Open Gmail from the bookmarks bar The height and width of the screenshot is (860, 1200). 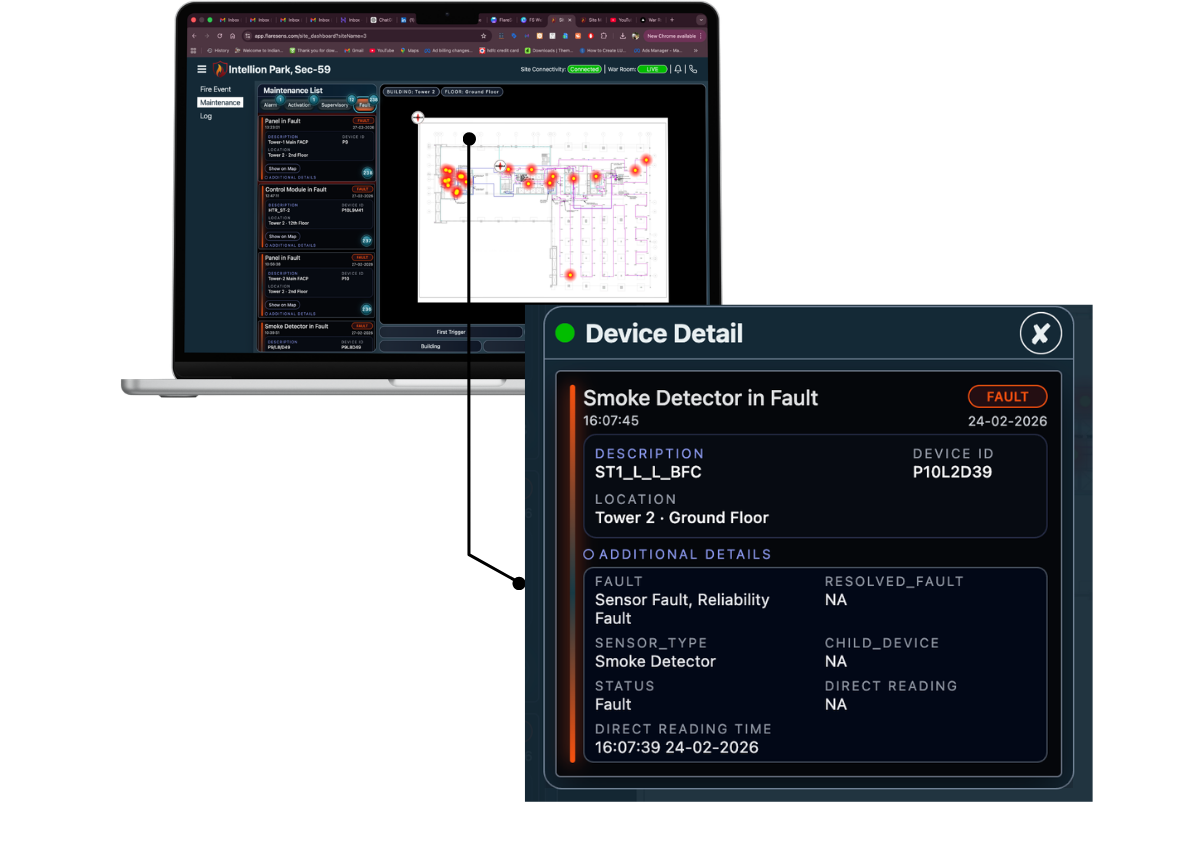352,51
